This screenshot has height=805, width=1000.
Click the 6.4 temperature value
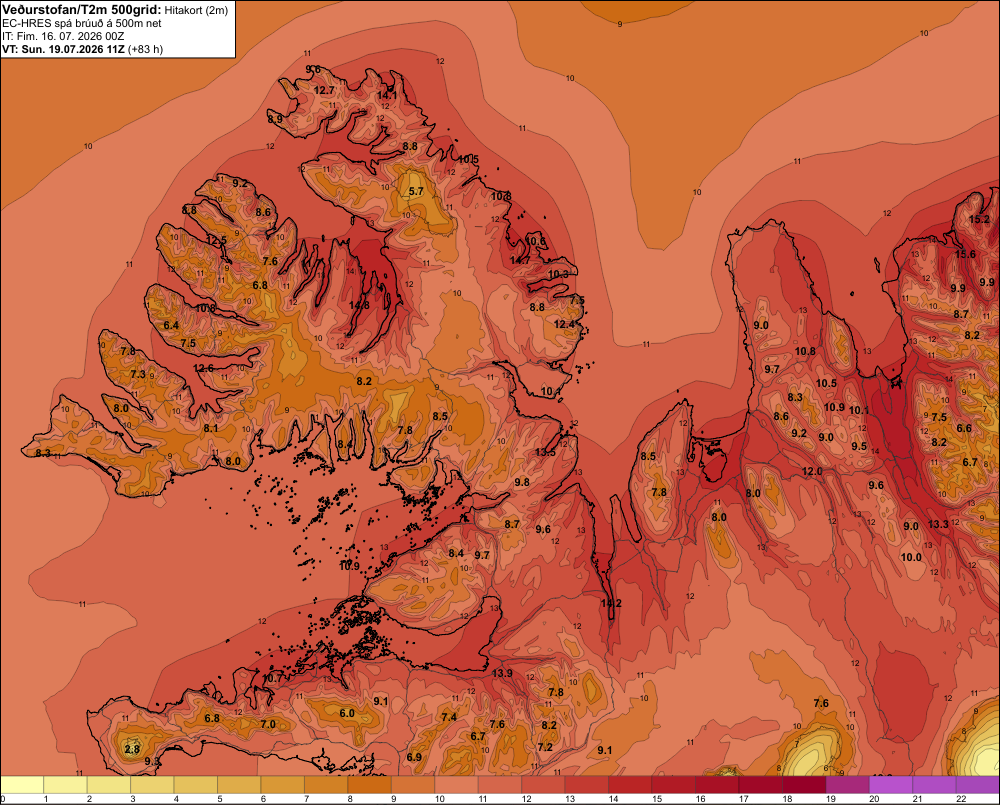point(171,325)
